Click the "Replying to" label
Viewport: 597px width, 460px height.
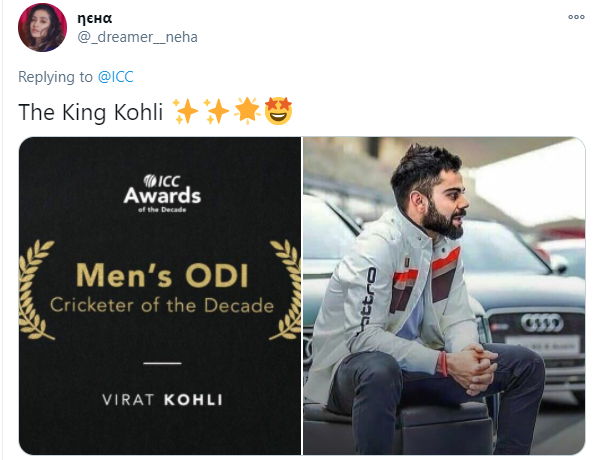(55, 77)
